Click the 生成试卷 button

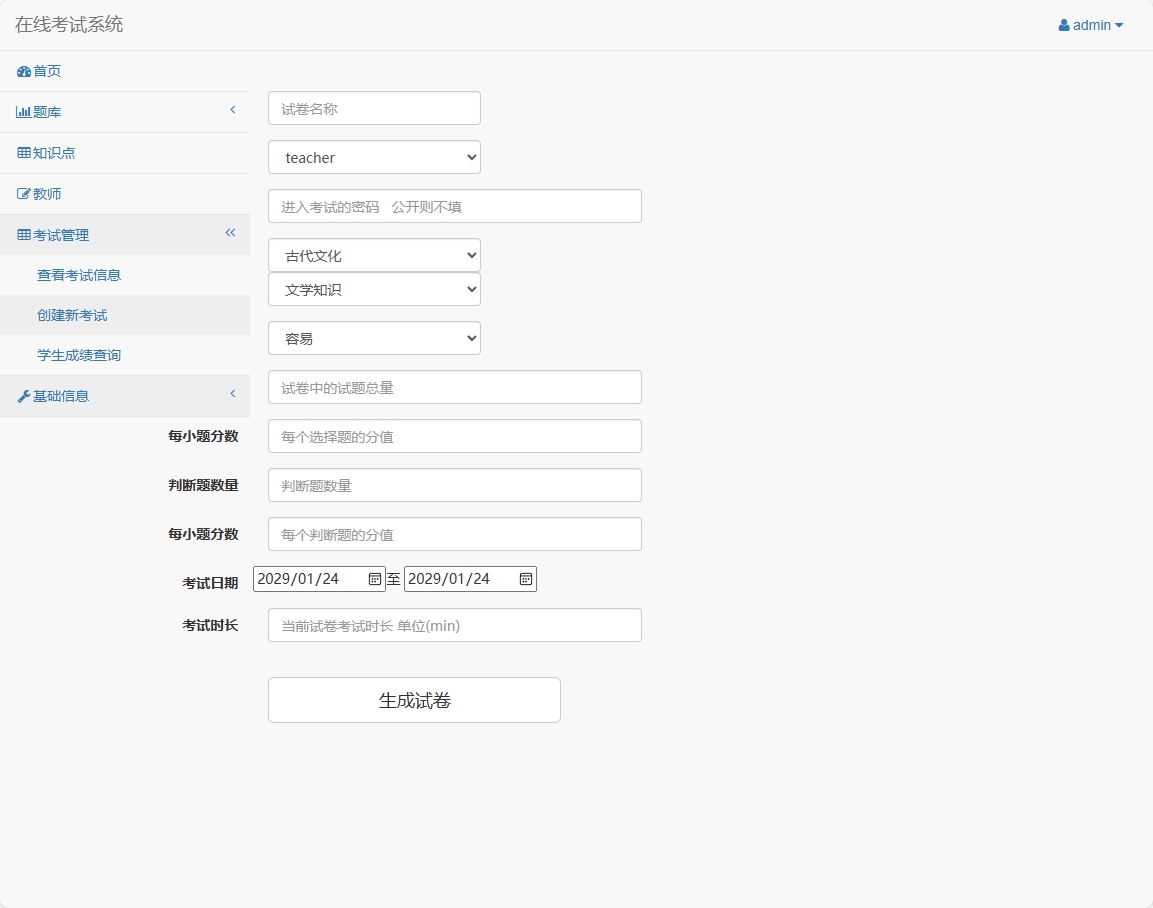click(x=413, y=699)
